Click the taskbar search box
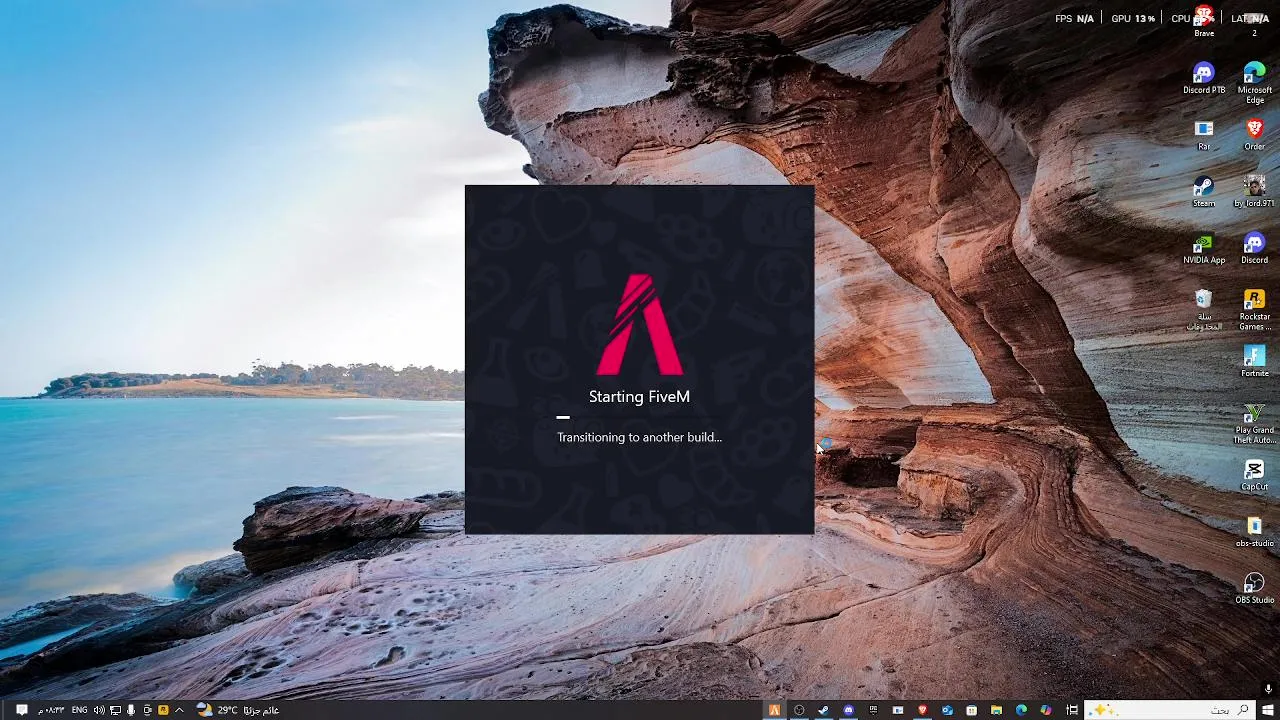The width and height of the screenshot is (1280, 720). [x=1169, y=710]
